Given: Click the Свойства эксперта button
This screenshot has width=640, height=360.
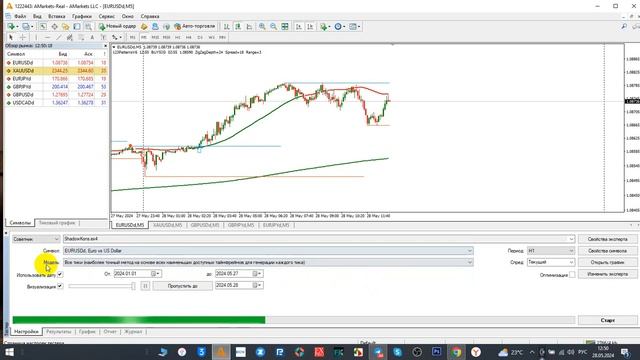Looking at the screenshot, I should (607, 239).
